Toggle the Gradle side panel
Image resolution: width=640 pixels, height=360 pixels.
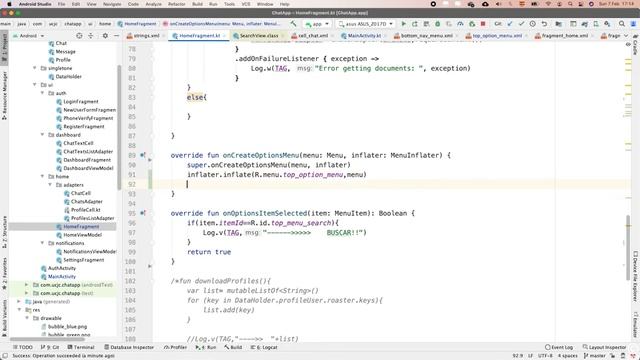coord(636,45)
